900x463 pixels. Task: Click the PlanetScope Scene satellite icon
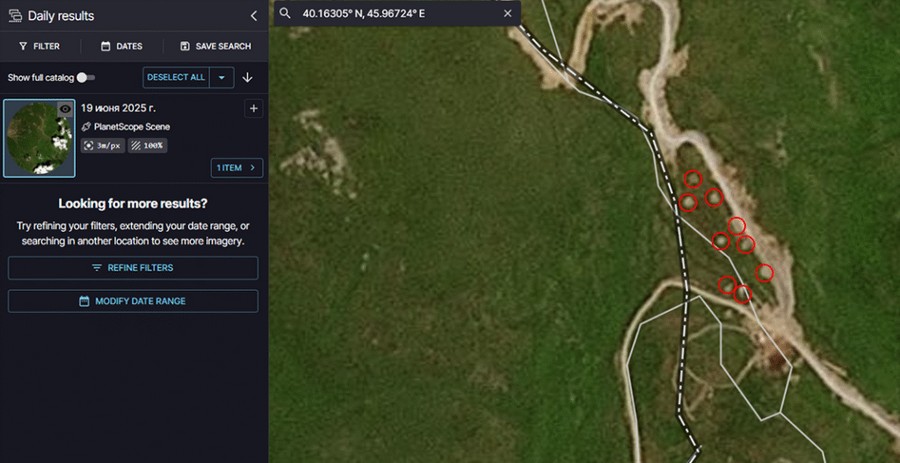(x=86, y=127)
